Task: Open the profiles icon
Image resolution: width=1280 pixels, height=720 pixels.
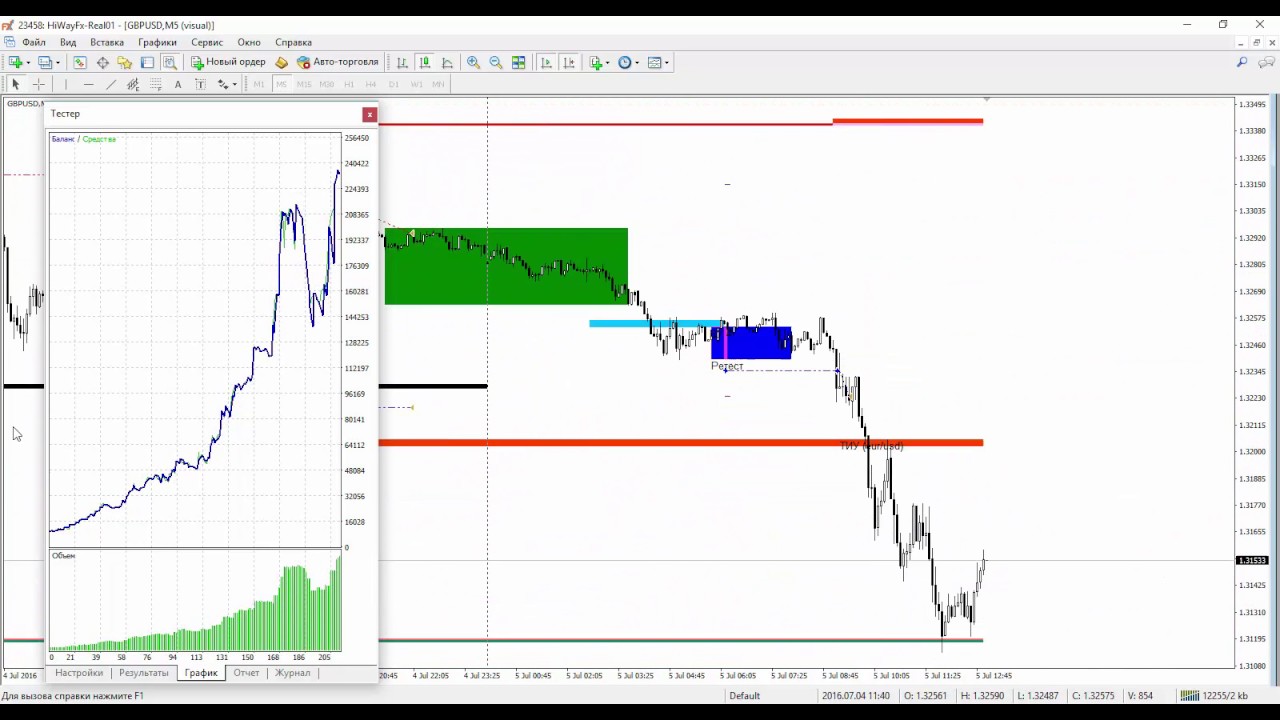Action: click(44, 62)
